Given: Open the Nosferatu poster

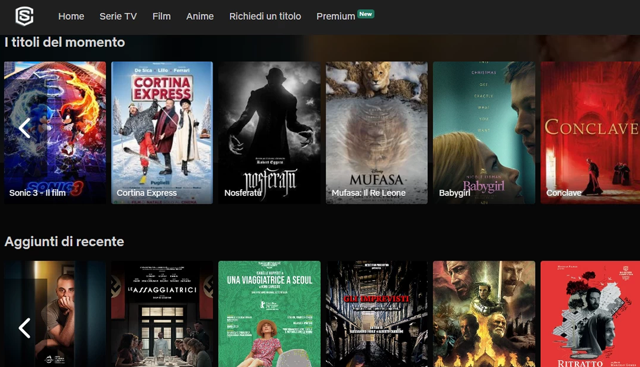Looking at the screenshot, I should (x=269, y=133).
